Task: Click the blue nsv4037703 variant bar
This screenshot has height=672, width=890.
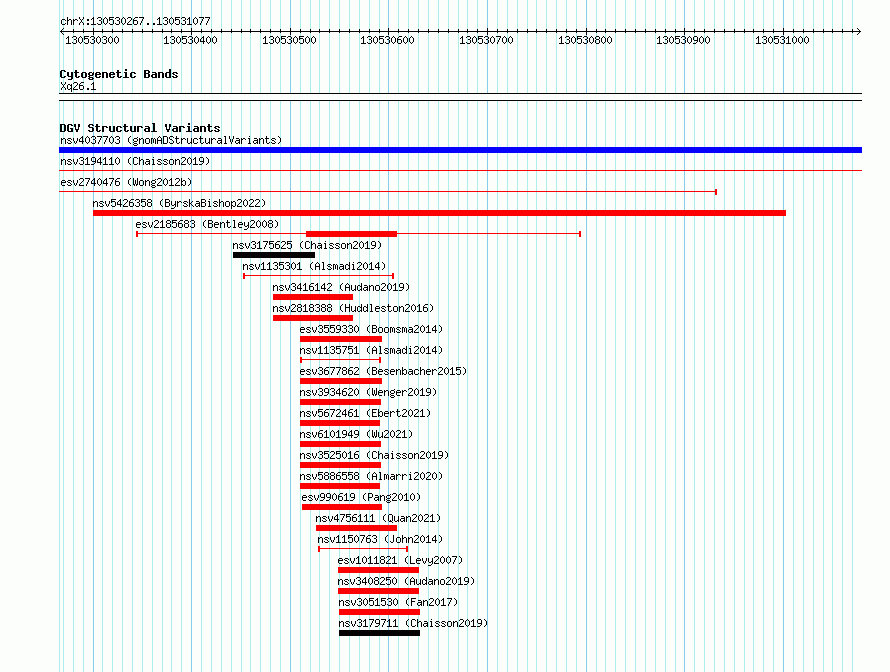Action: [460, 150]
